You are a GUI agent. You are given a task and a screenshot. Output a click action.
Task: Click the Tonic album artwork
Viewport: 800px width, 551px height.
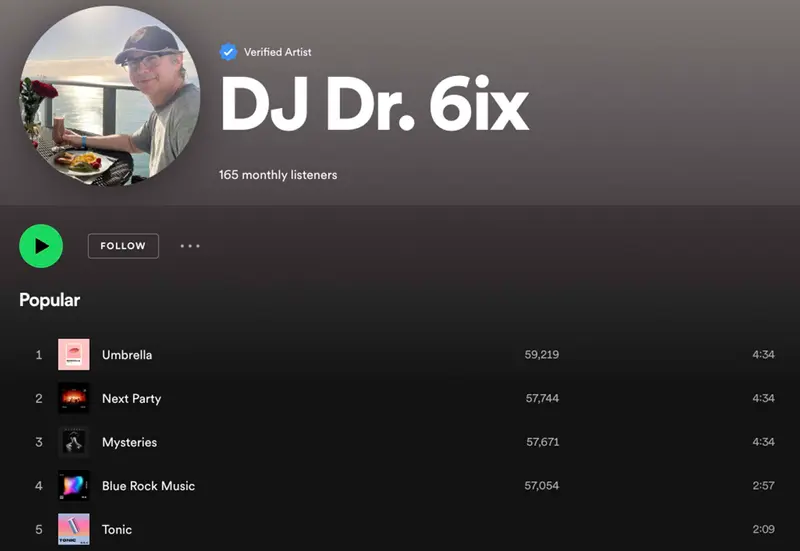click(x=73, y=529)
